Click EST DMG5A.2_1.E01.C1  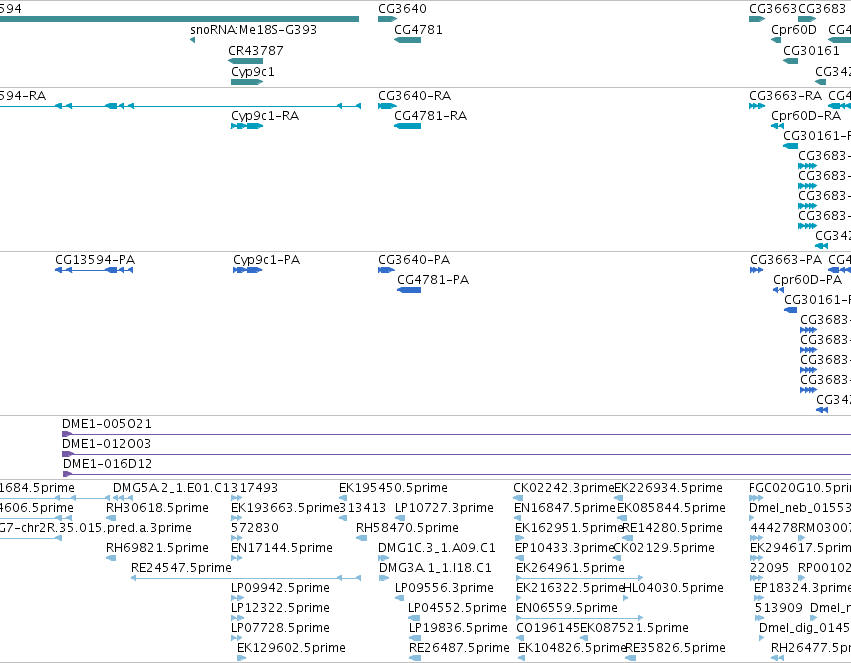click(172, 488)
